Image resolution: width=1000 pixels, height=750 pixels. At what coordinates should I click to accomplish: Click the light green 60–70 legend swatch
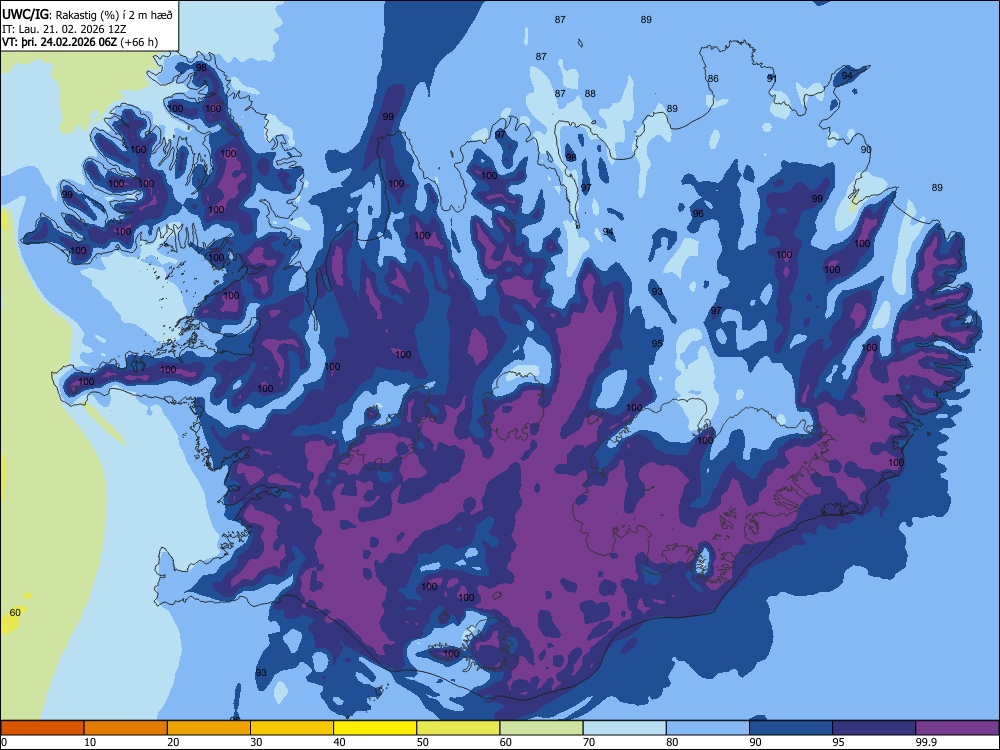point(541,728)
